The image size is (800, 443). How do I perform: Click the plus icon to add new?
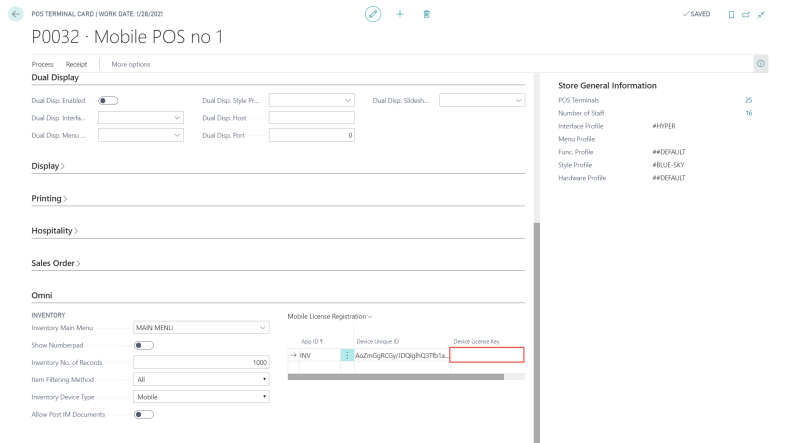point(400,14)
